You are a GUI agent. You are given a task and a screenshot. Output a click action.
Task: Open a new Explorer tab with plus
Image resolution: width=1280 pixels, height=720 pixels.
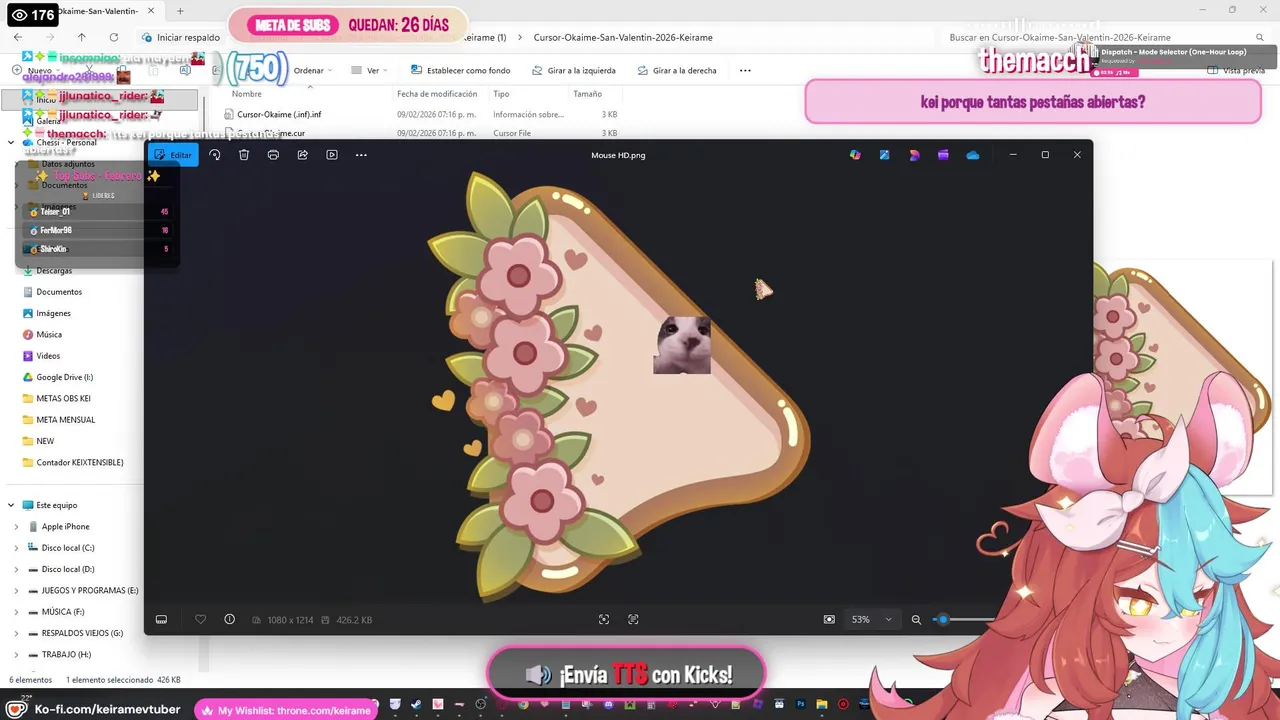[x=181, y=11]
